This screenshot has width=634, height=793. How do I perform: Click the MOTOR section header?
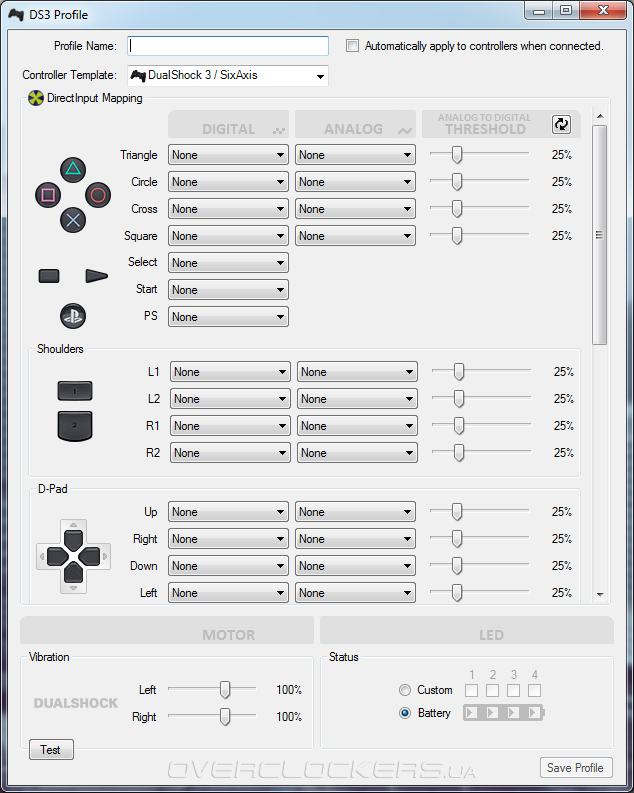pos(167,630)
